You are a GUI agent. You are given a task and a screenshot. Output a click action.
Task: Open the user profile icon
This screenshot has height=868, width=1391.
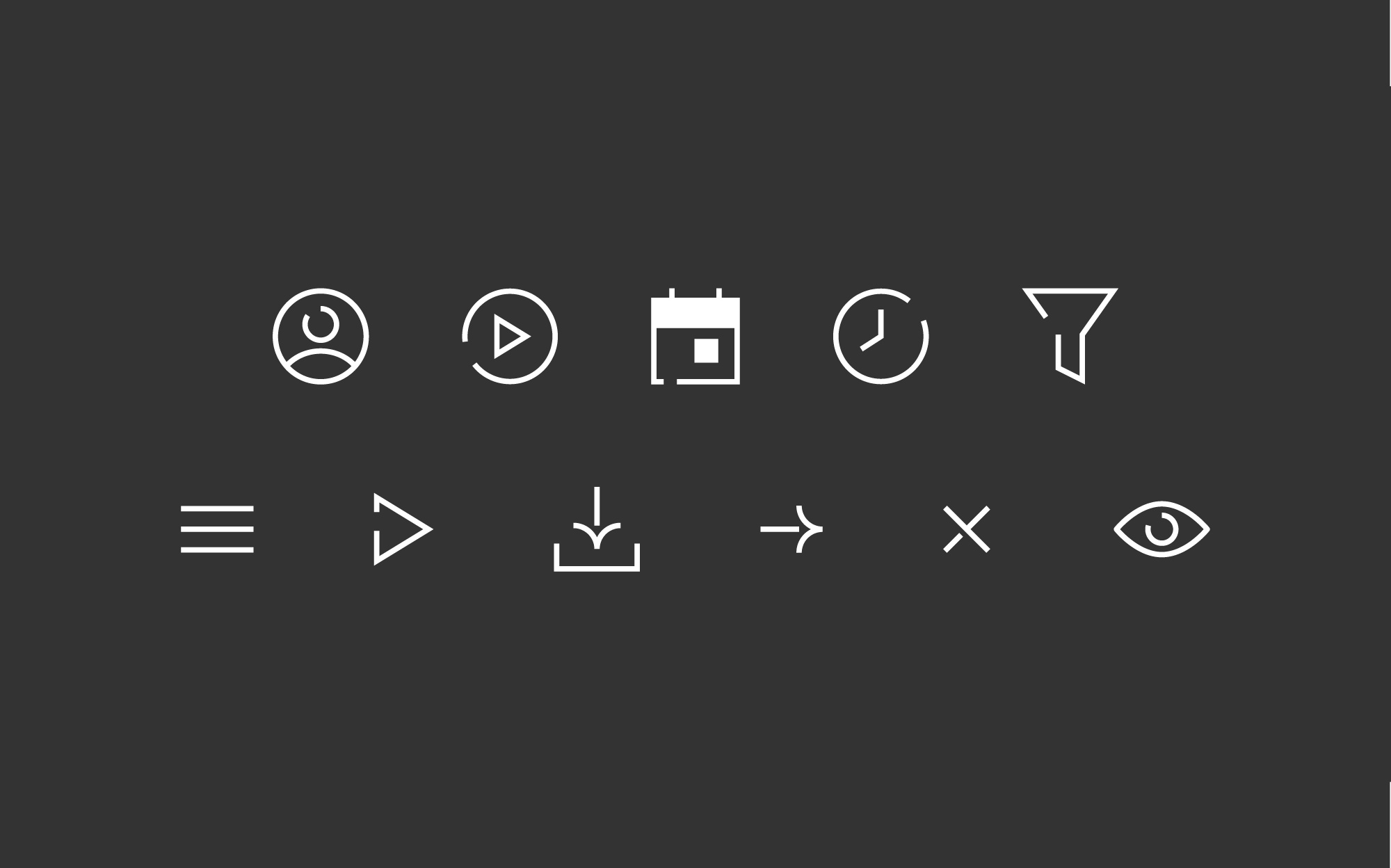[321, 336]
